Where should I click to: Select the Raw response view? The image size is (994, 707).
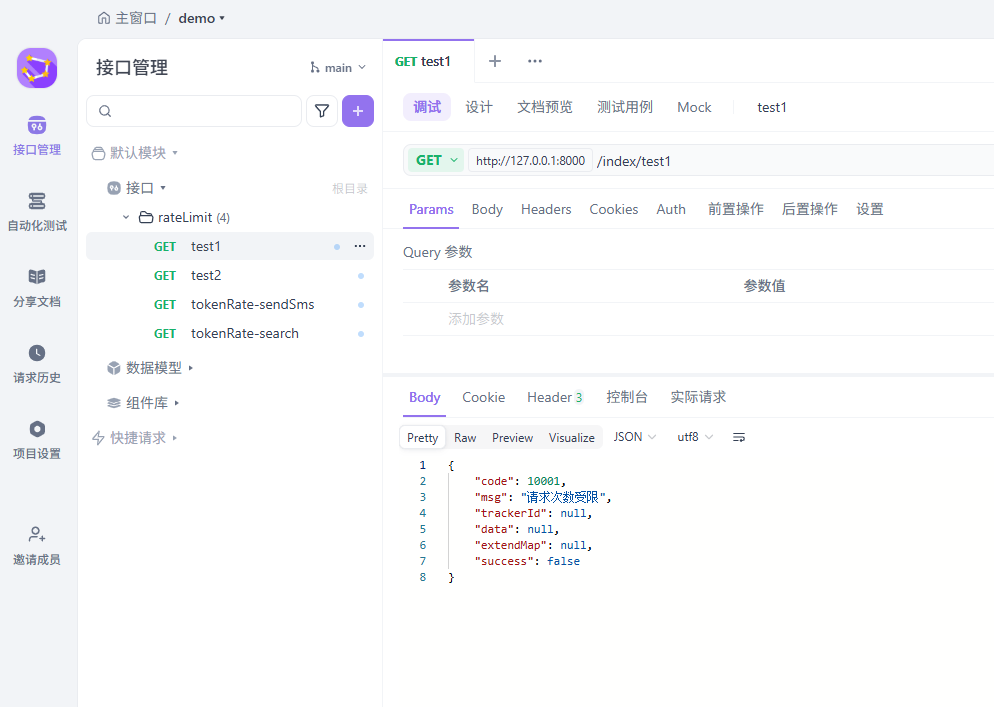tap(465, 438)
